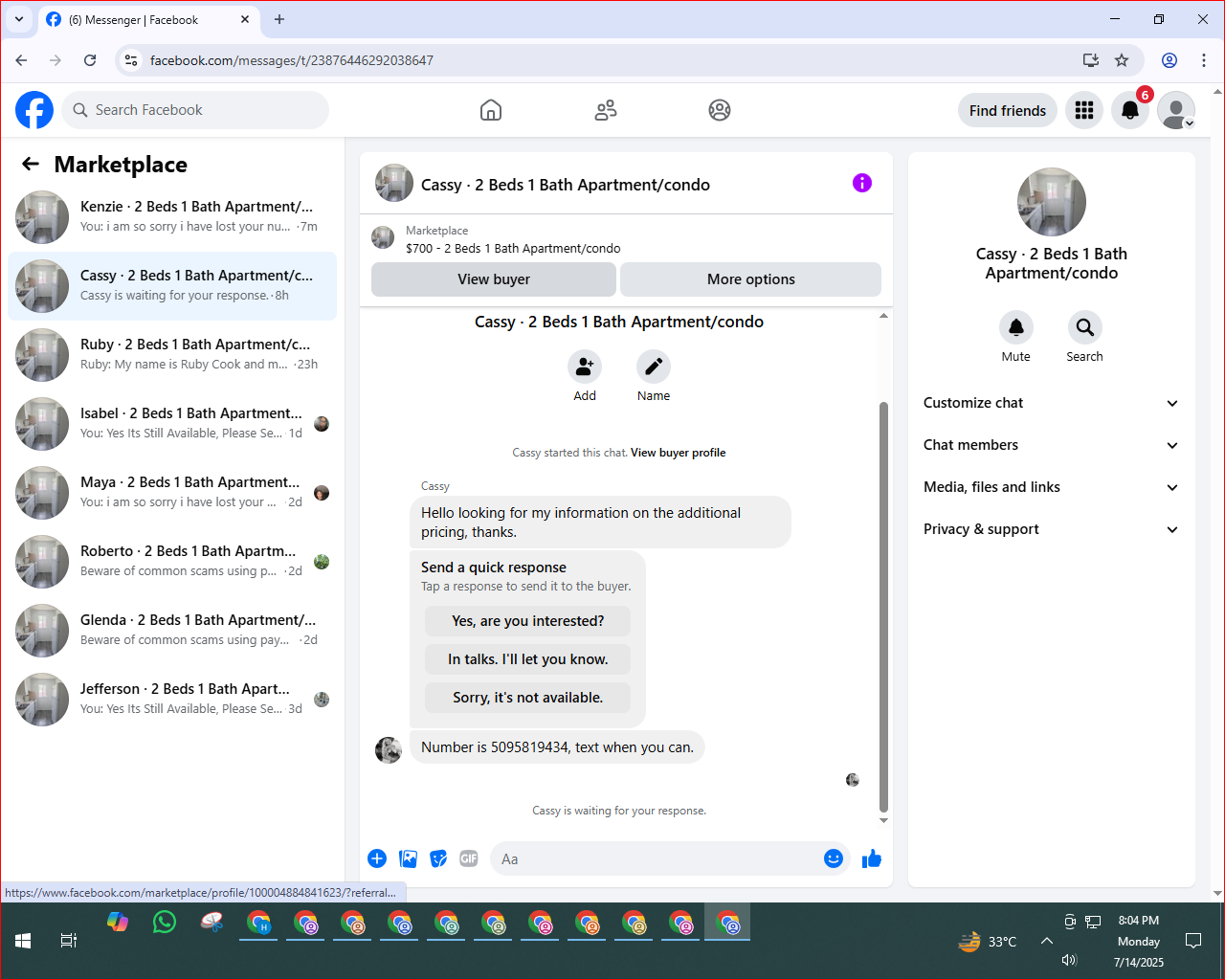Open Task View on taskbar
Viewport: 1225px width, 980px height.
[69, 941]
